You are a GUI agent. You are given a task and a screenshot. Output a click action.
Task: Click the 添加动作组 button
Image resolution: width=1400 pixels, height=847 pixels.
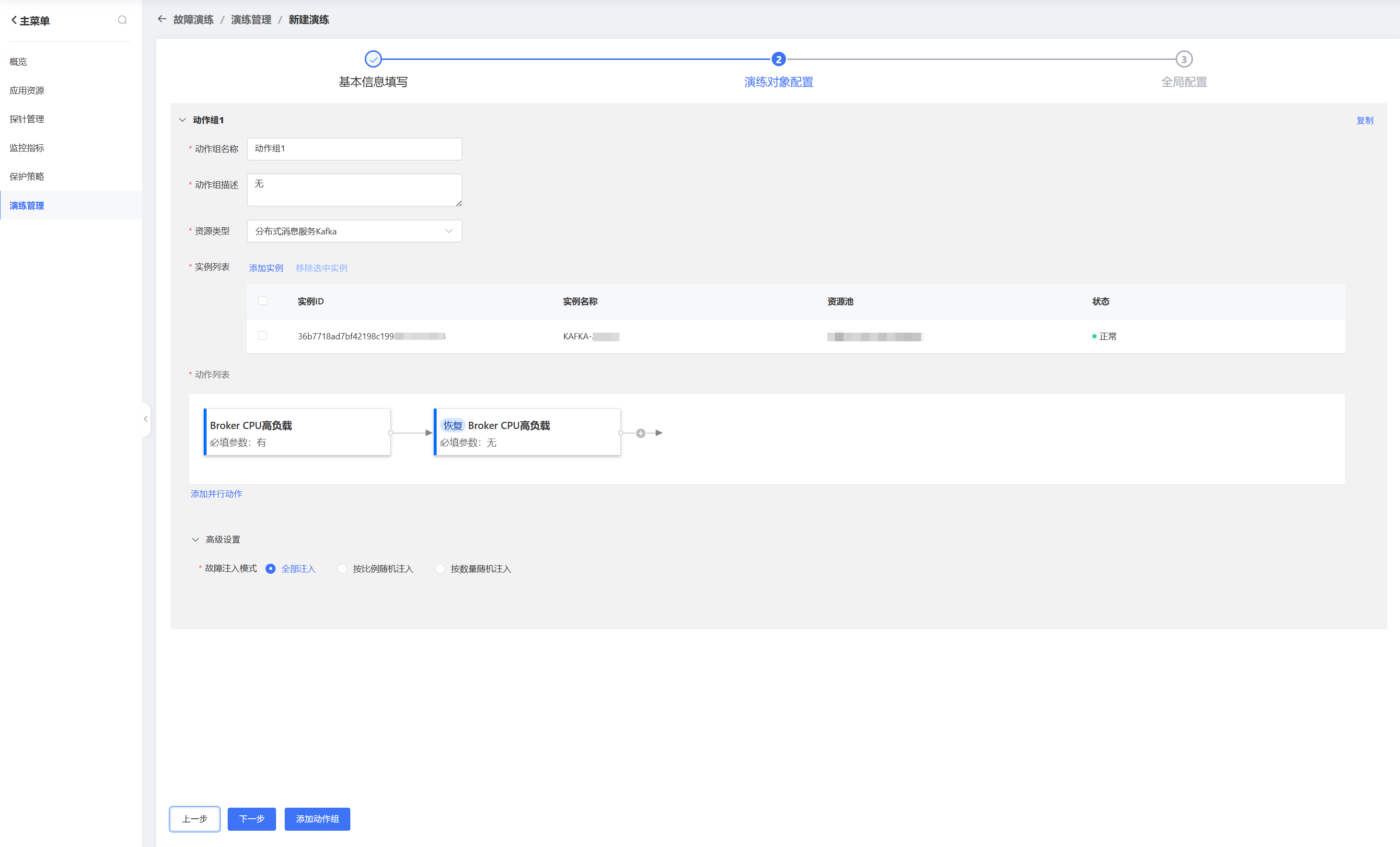pyautogui.click(x=317, y=819)
